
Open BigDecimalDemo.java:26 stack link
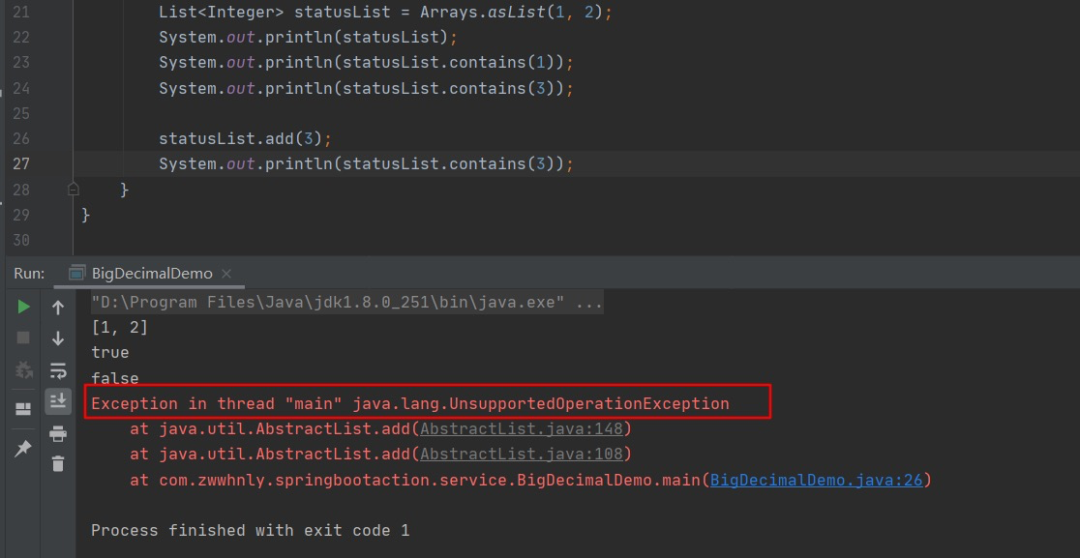tap(816, 480)
